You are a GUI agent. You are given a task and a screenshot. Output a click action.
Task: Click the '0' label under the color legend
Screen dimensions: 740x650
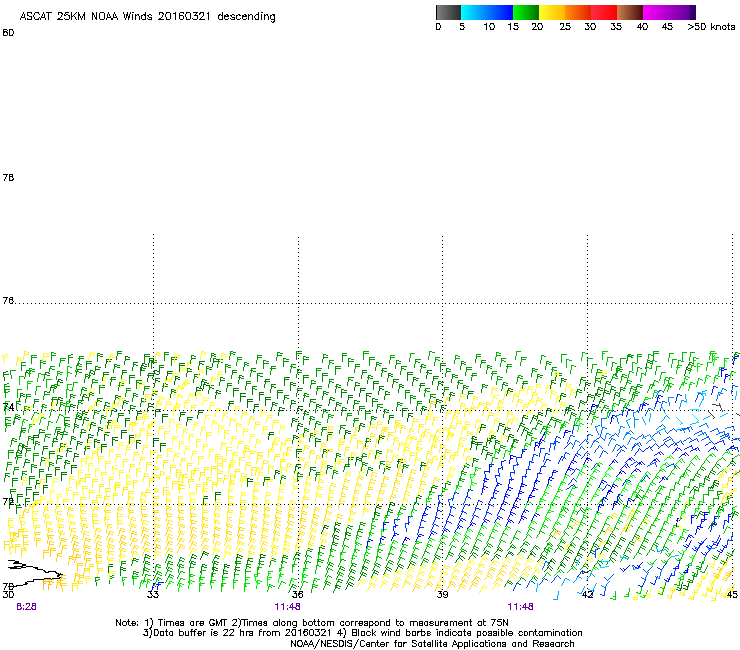tap(438, 27)
